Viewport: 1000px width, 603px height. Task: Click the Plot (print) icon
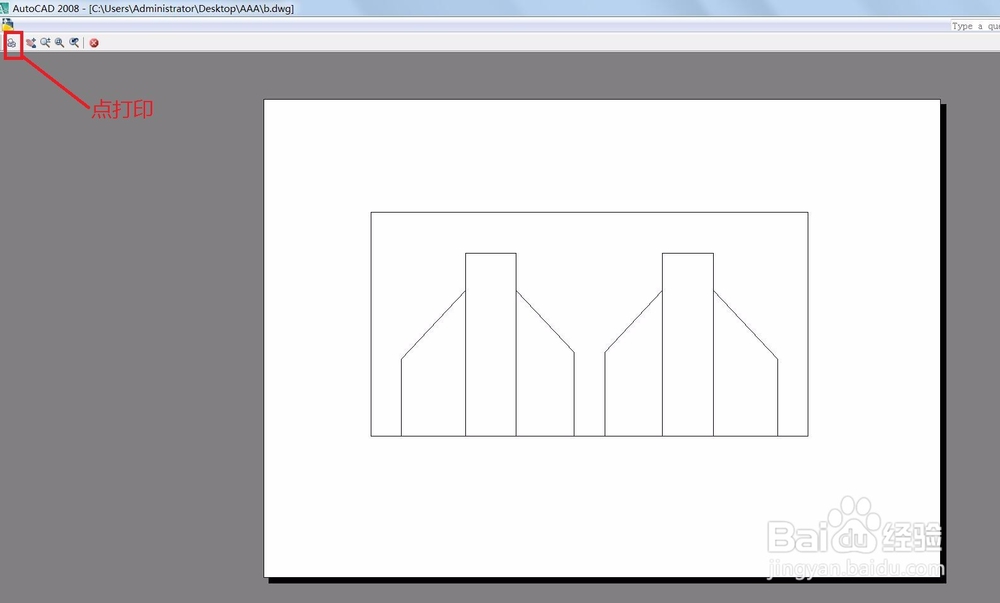12,43
